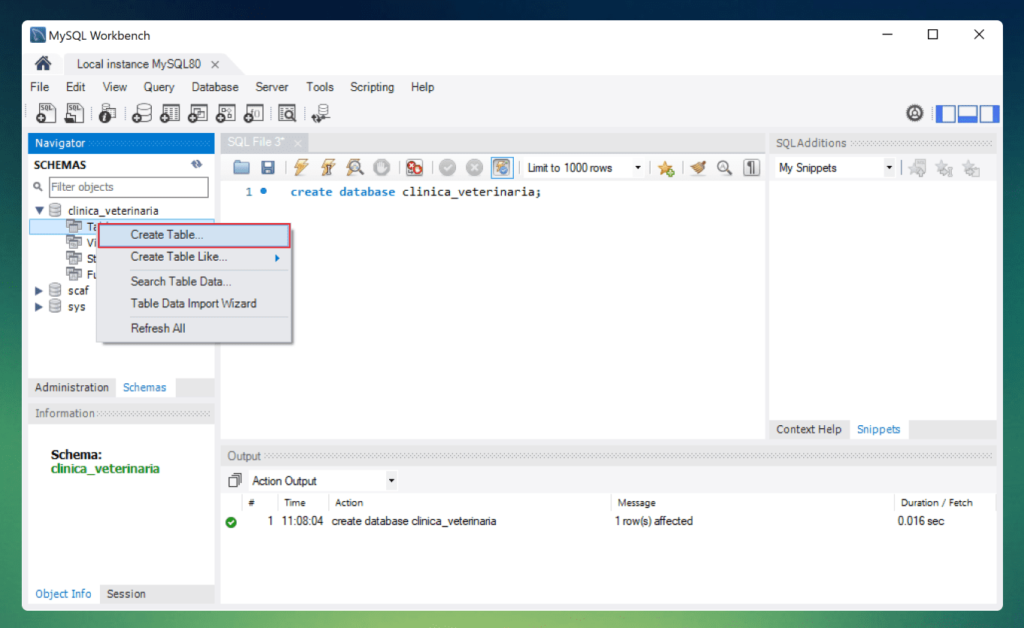The image size is (1024, 628).
Task: Open the home screen tab icon
Action: pos(43,63)
